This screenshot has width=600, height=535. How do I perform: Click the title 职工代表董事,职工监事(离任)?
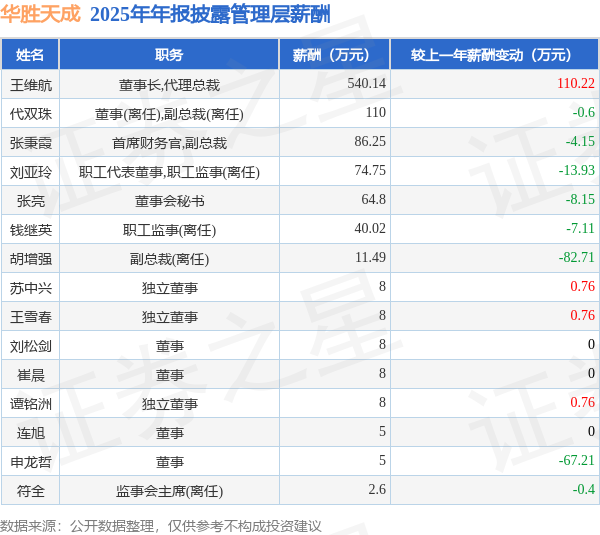169,172
